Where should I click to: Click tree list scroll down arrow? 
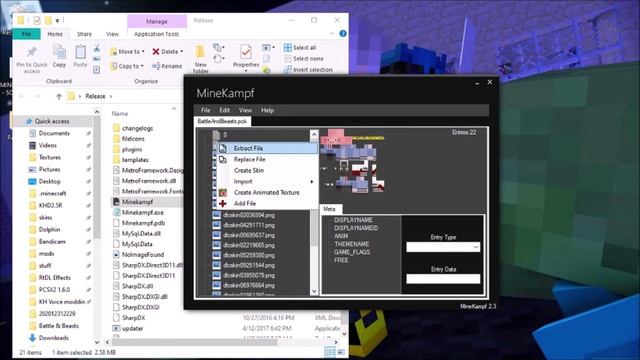(x=314, y=291)
